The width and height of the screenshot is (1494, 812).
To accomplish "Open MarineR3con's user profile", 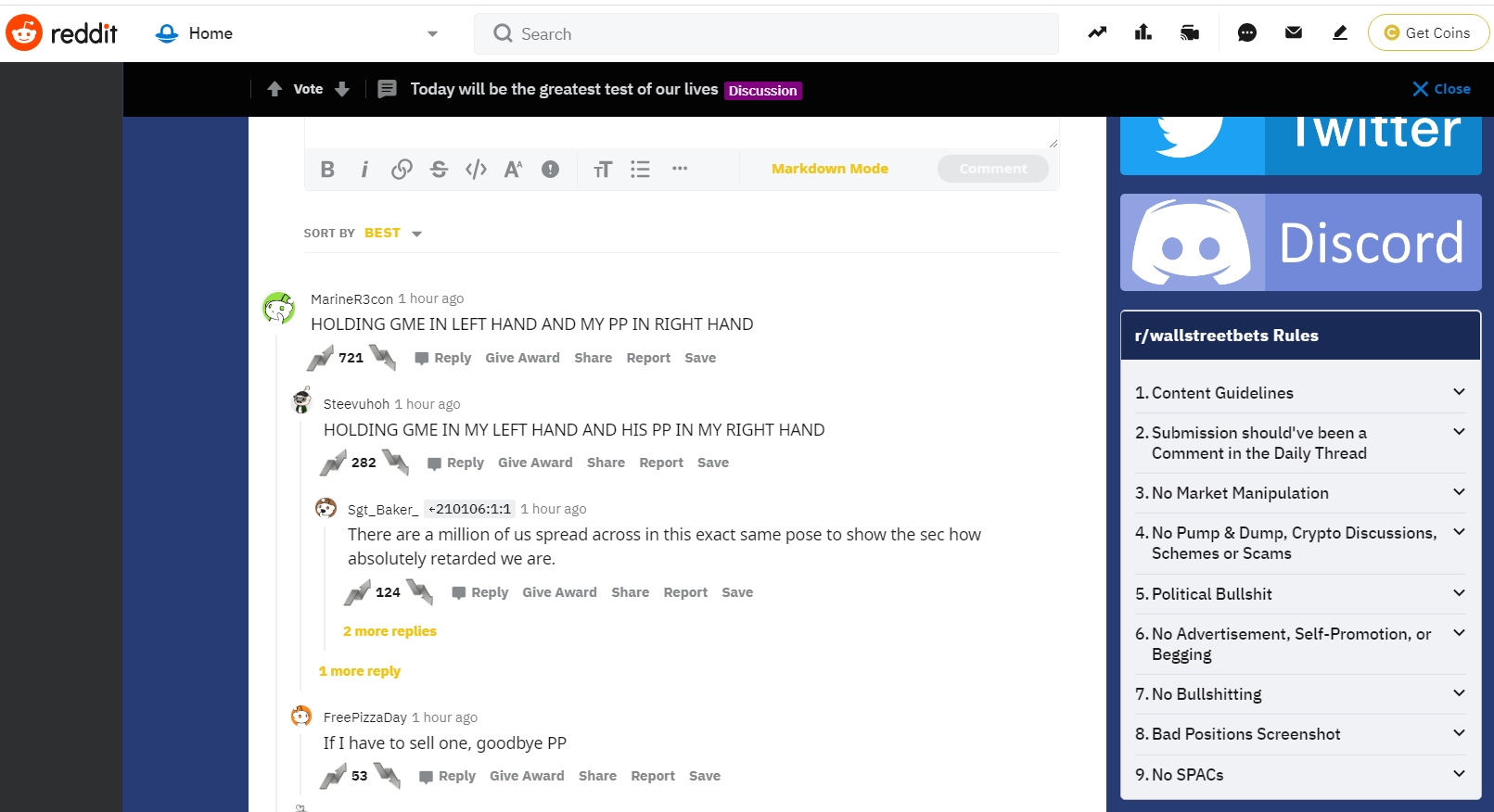I will (351, 298).
